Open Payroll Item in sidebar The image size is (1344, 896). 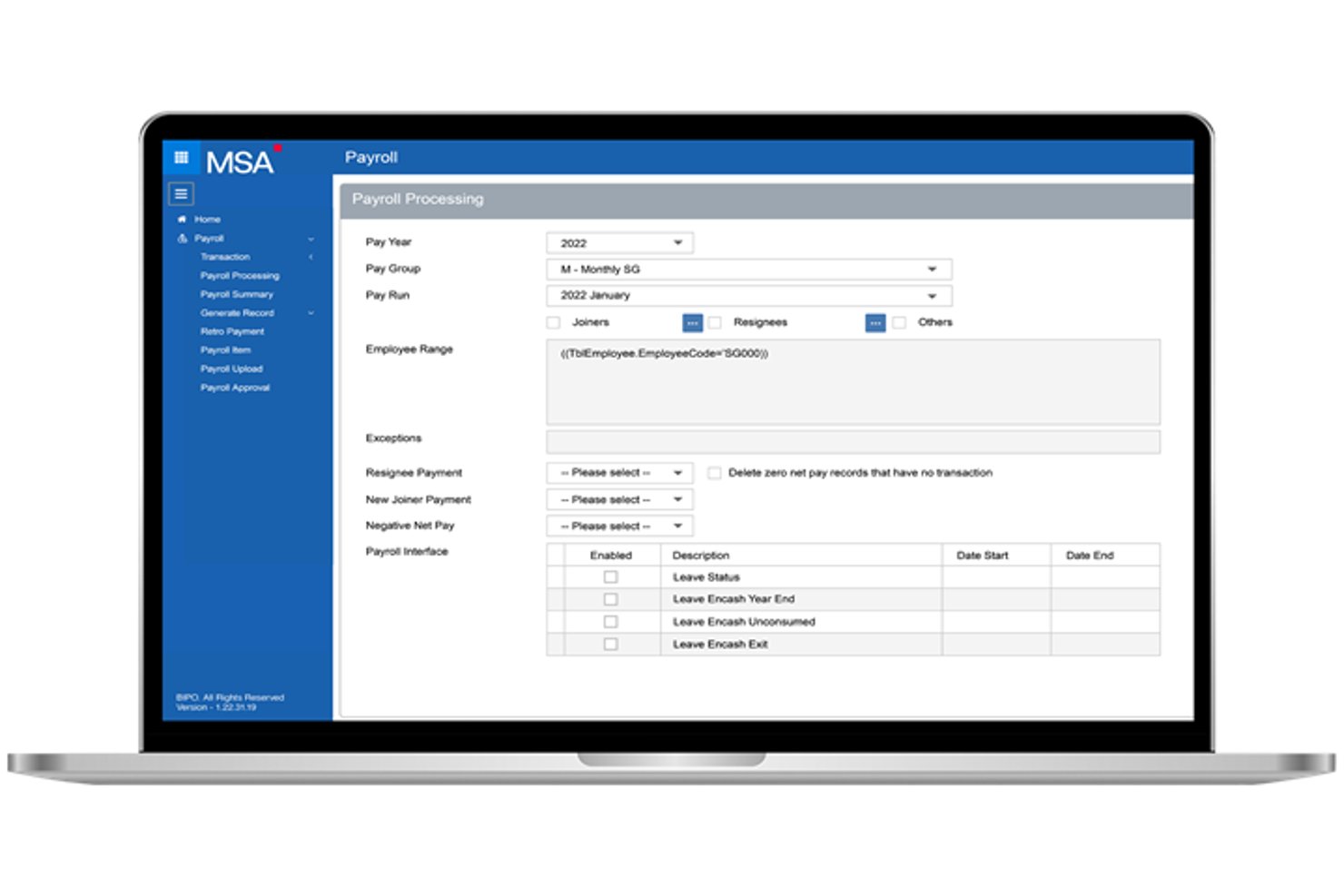pos(225,350)
